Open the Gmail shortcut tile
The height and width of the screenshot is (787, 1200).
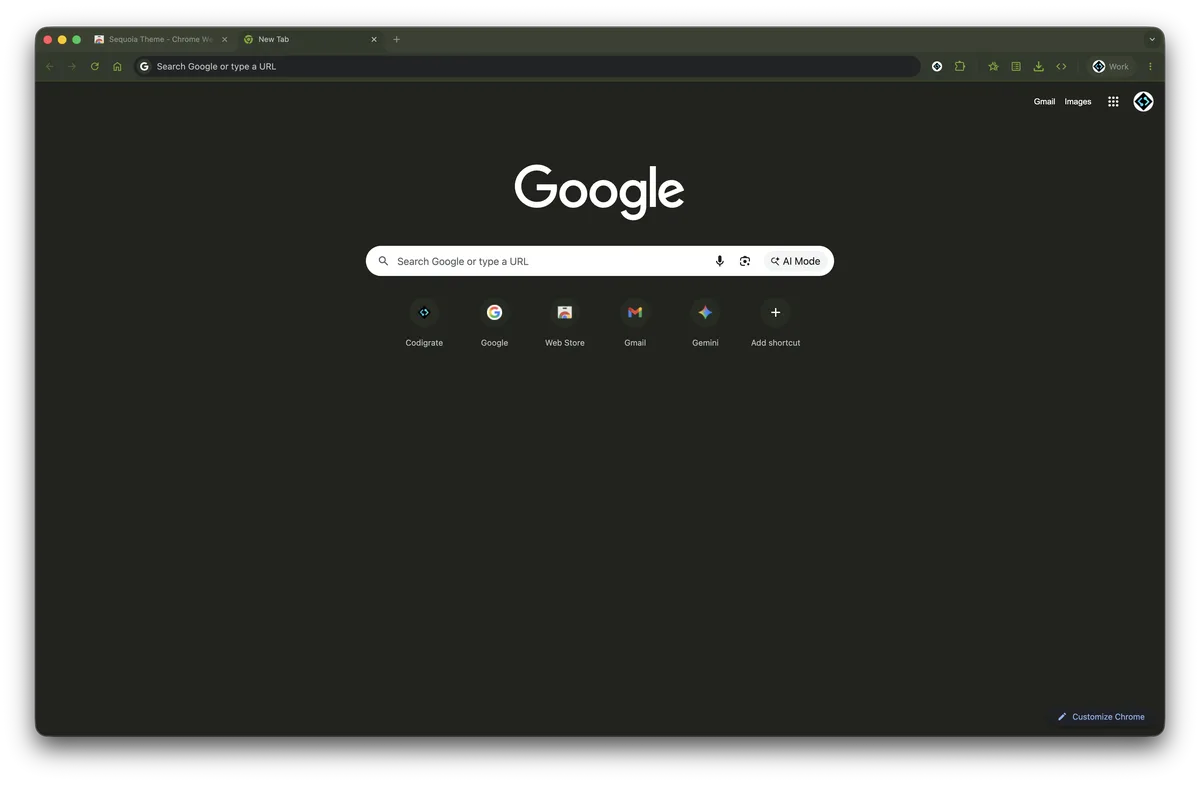click(635, 323)
